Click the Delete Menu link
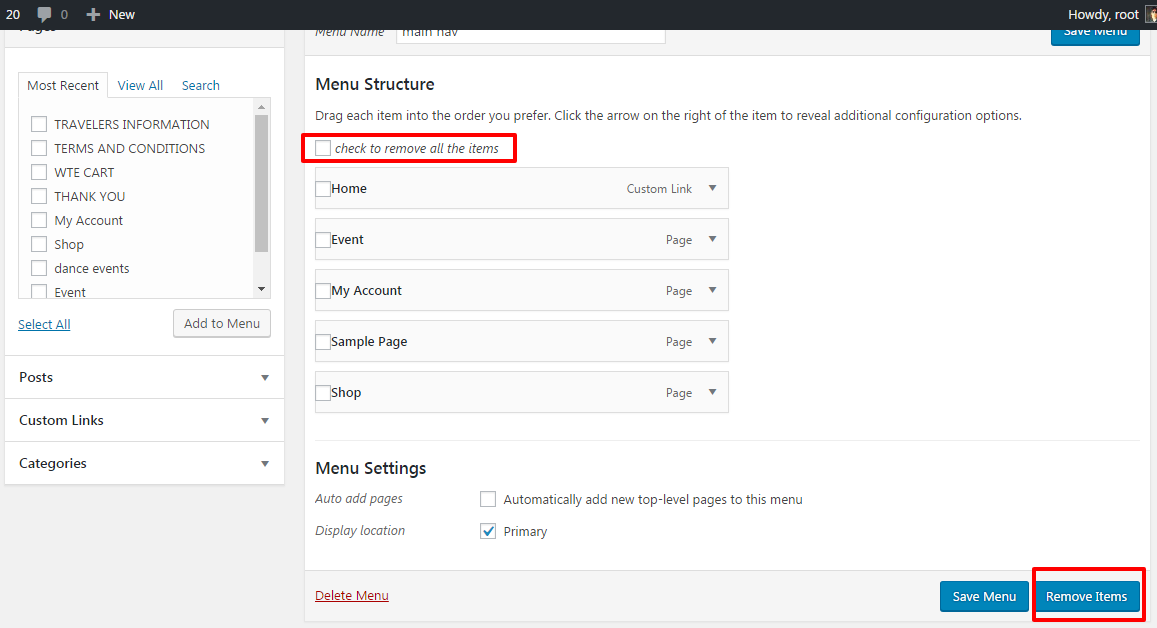1157x628 pixels. tap(352, 596)
